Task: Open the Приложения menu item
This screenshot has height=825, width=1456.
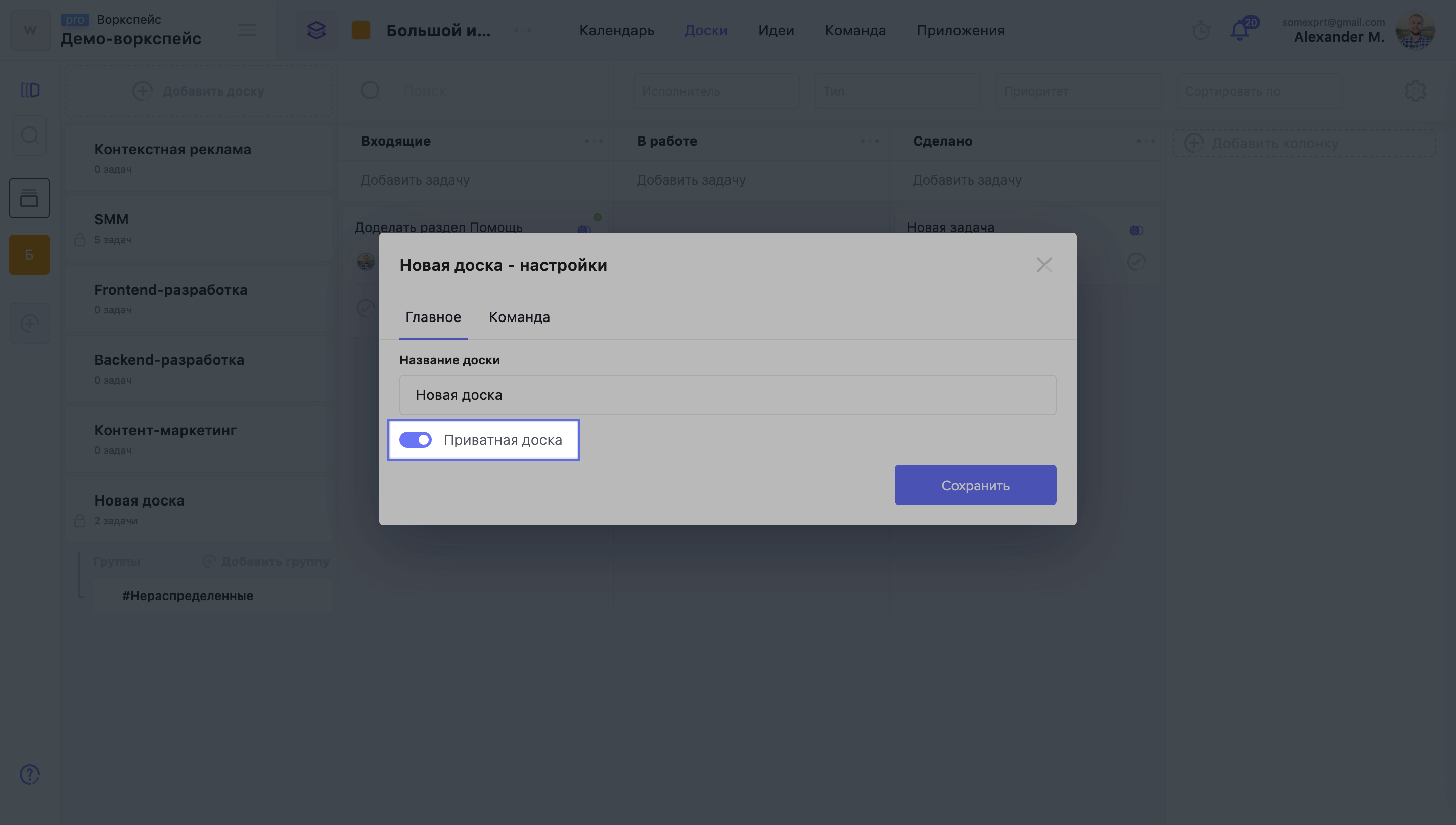Action: point(960,31)
